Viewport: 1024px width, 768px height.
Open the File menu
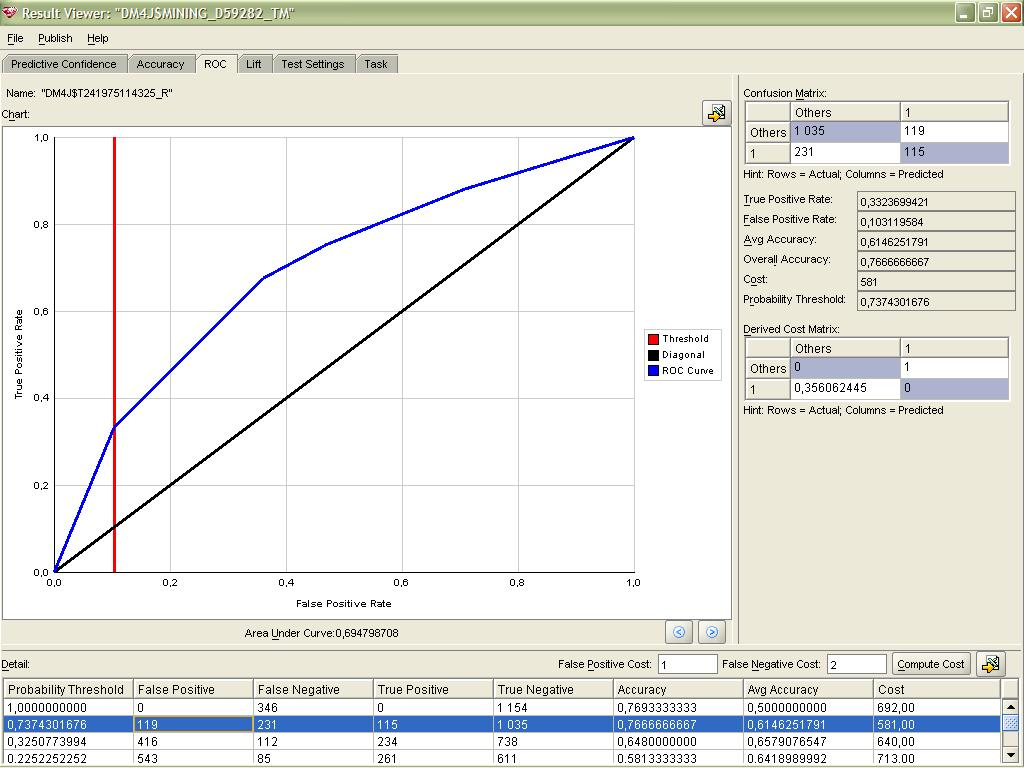[15, 39]
